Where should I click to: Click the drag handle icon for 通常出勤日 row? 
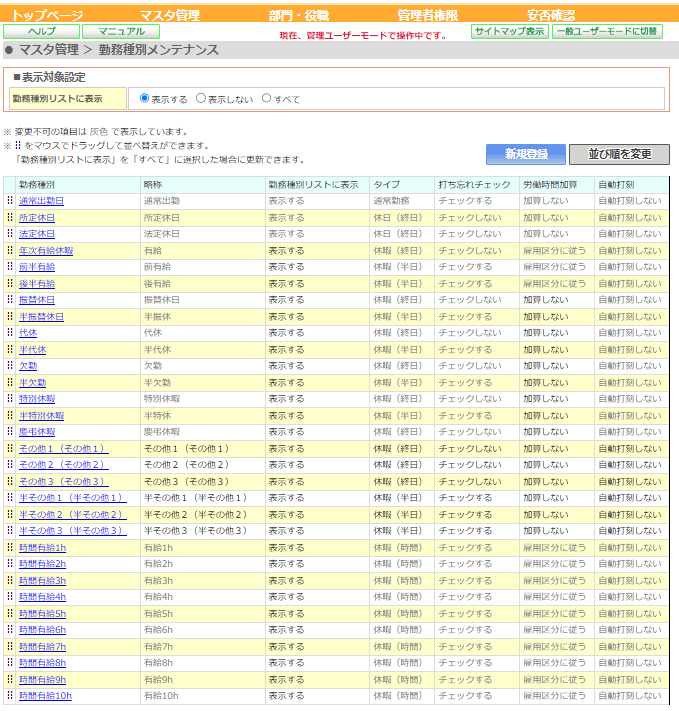click(x=10, y=200)
